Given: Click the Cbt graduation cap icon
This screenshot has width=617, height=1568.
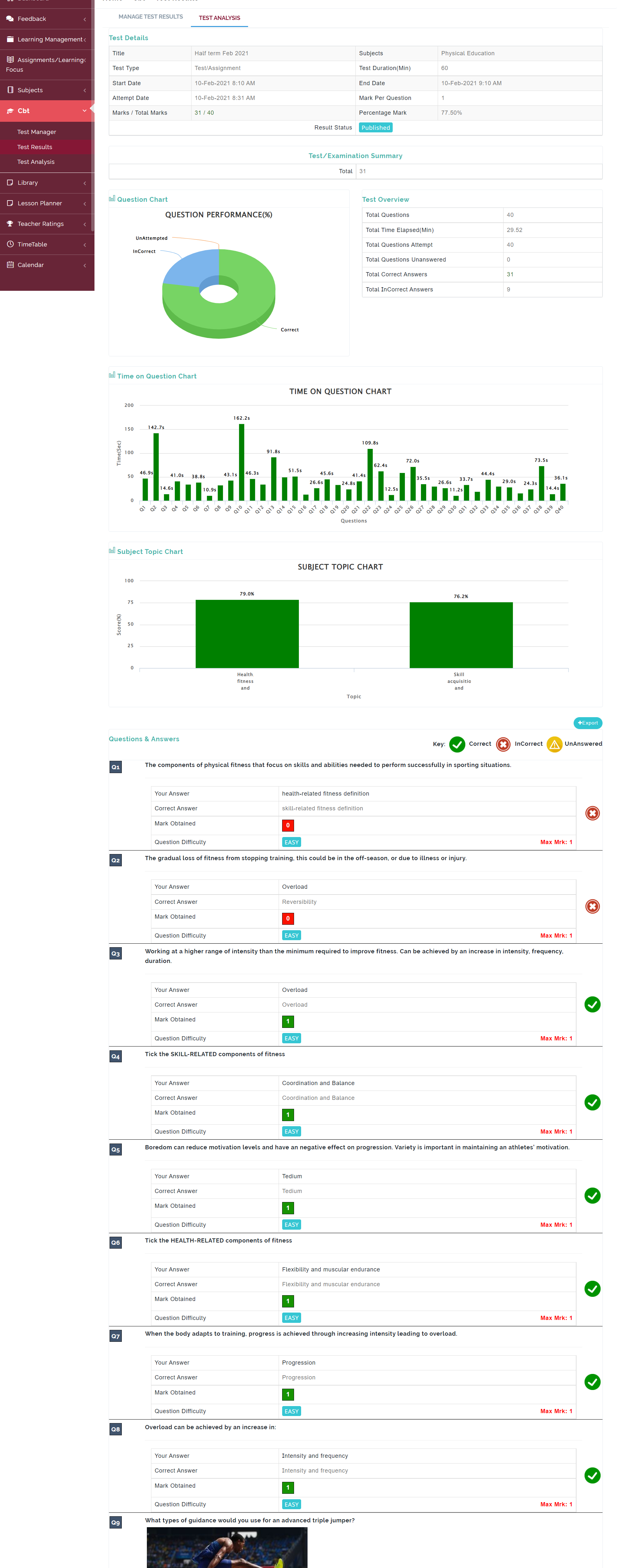Looking at the screenshot, I should click(x=10, y=111).
